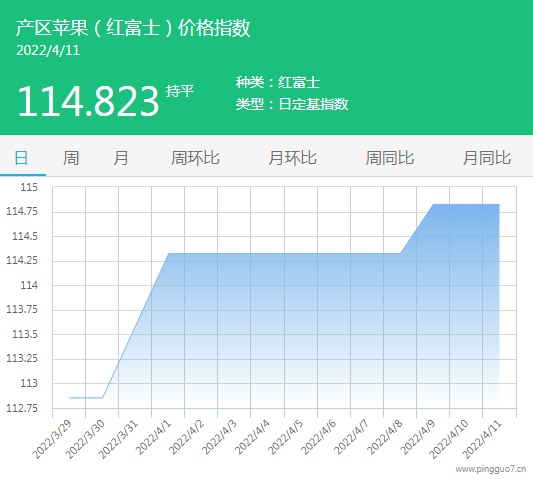Click the 2022/4/11 x-axis date label

482,439
